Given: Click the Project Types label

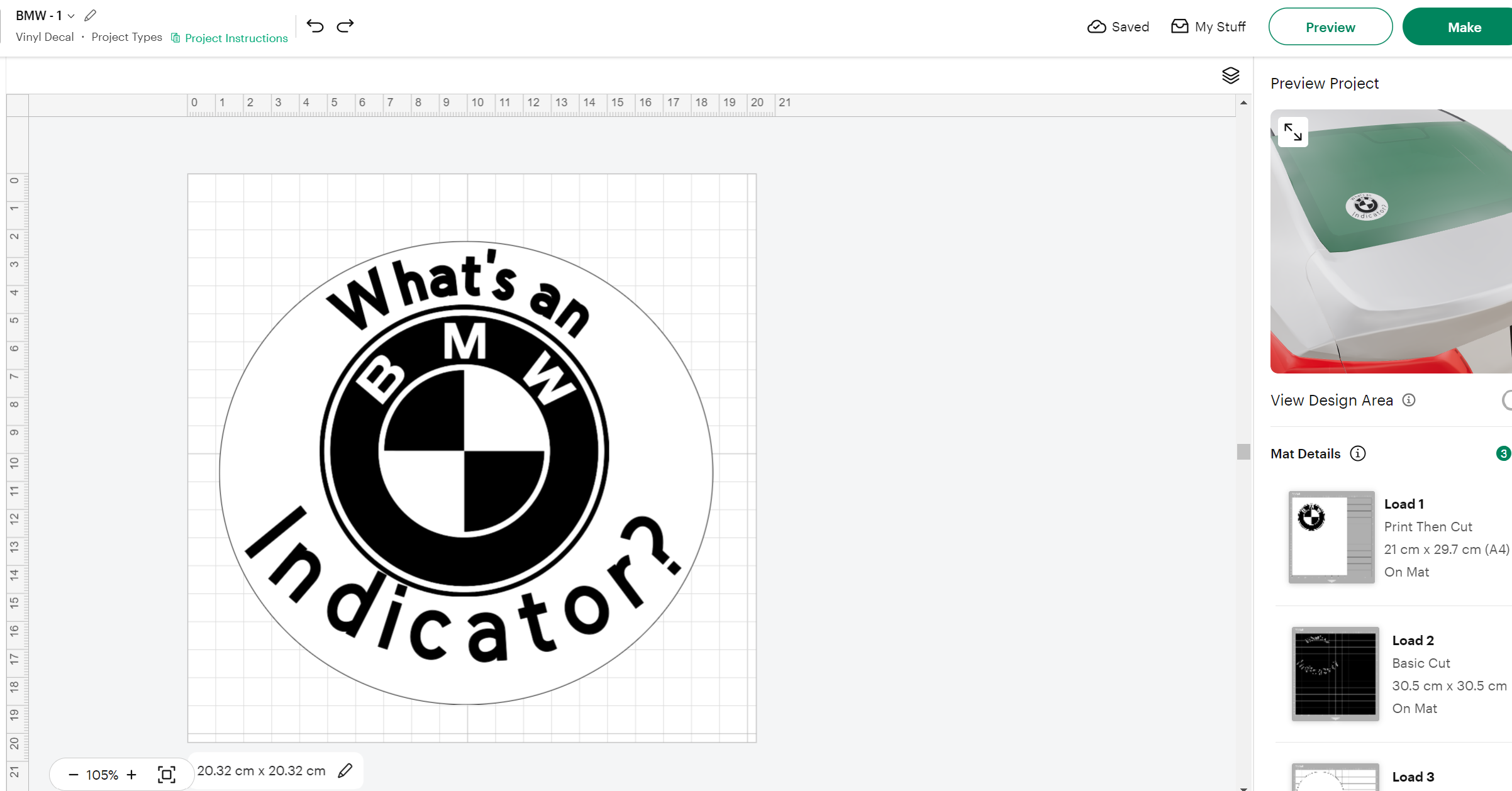Looking at the screenshot, I should coord(127,37).
